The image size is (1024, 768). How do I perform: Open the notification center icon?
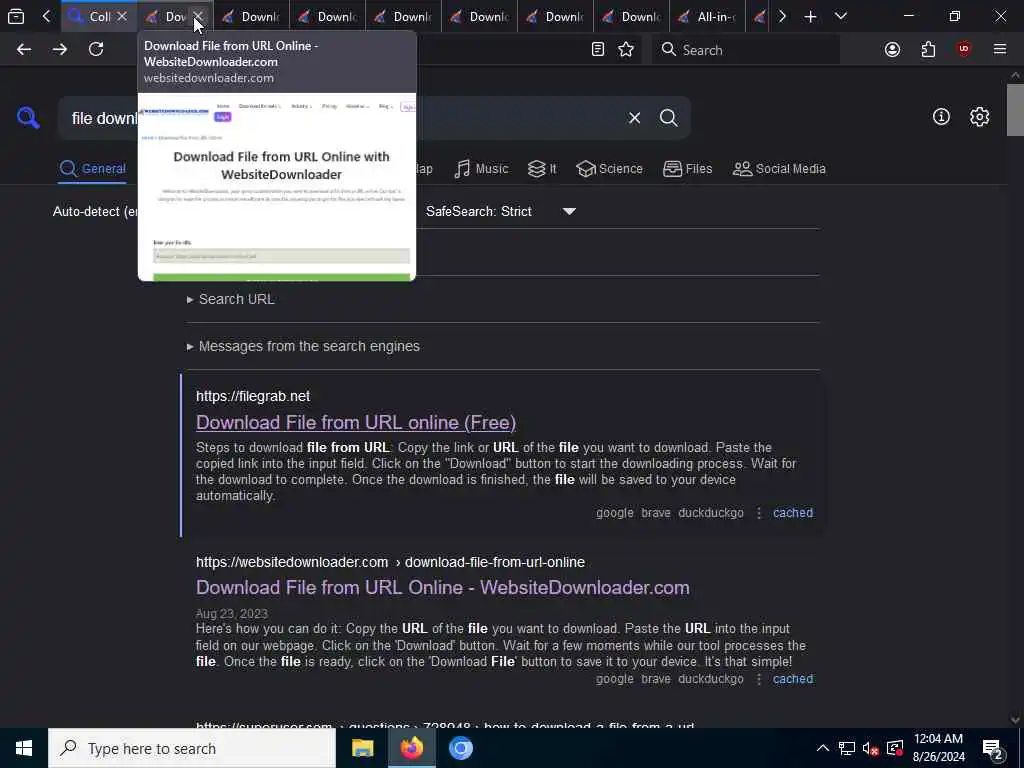(x=993, y=748)
